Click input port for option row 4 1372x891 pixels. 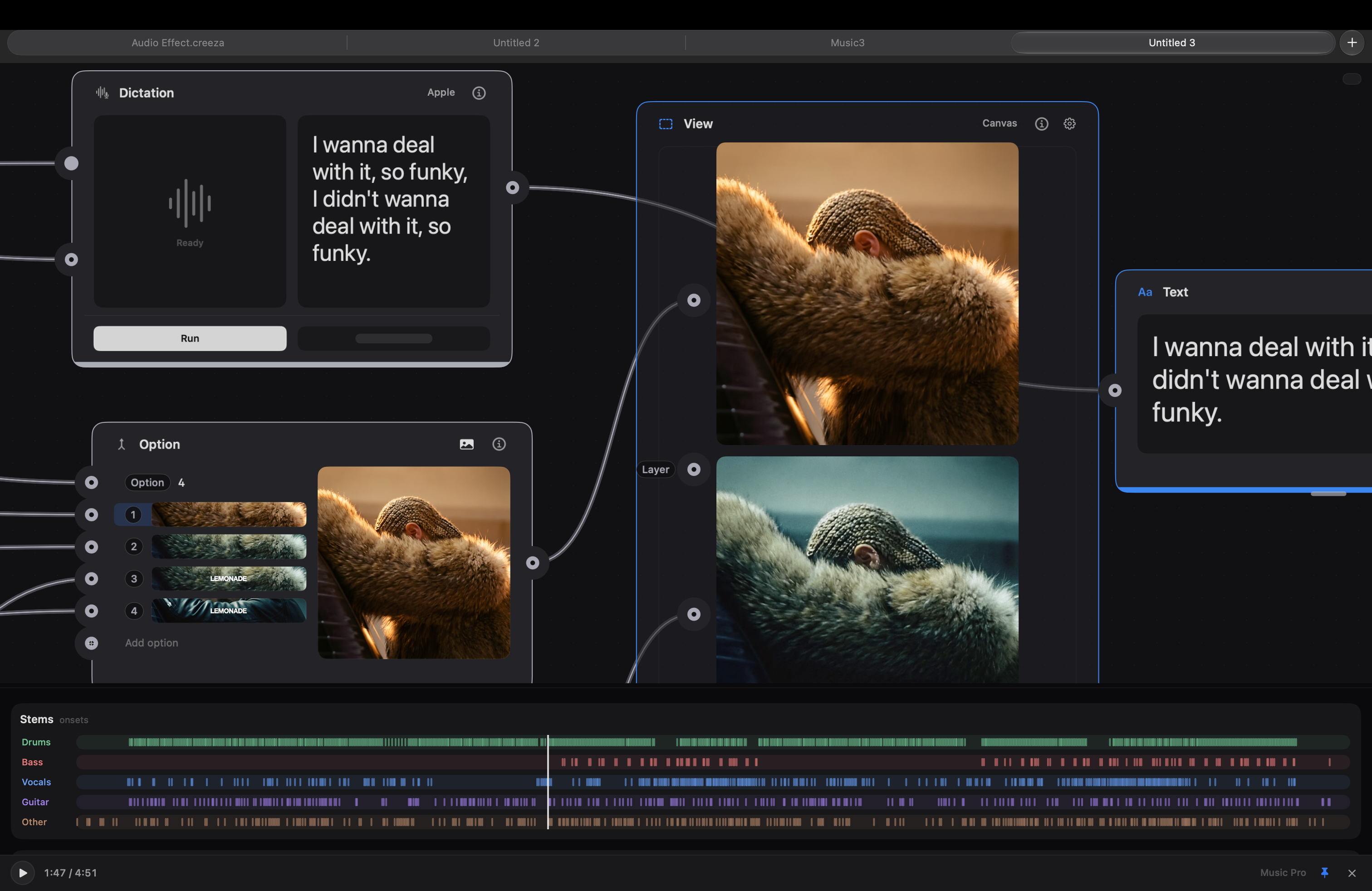tap(91, 611)
